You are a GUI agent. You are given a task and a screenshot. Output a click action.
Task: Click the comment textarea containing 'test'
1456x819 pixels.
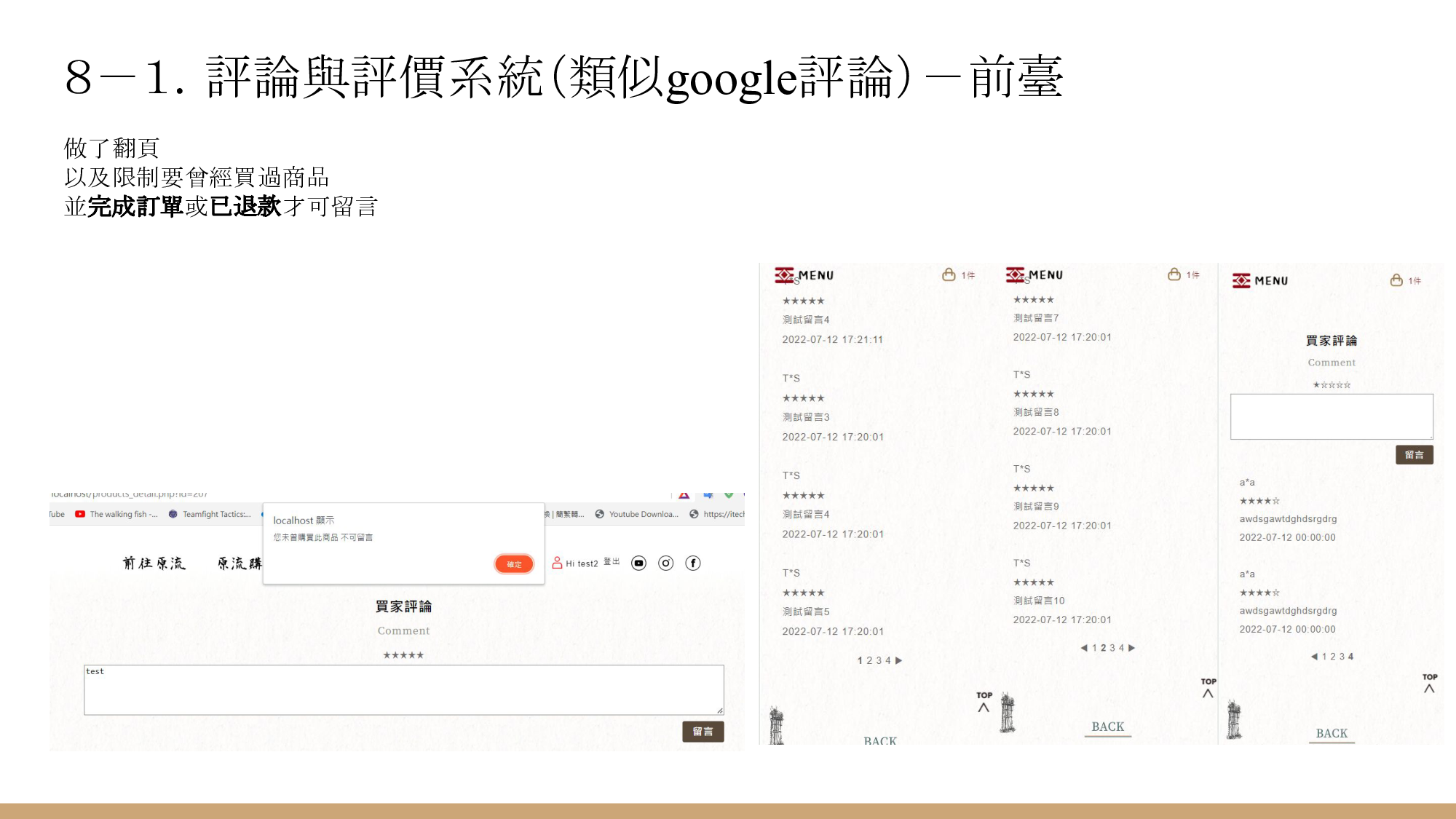(x=403, y=688)
